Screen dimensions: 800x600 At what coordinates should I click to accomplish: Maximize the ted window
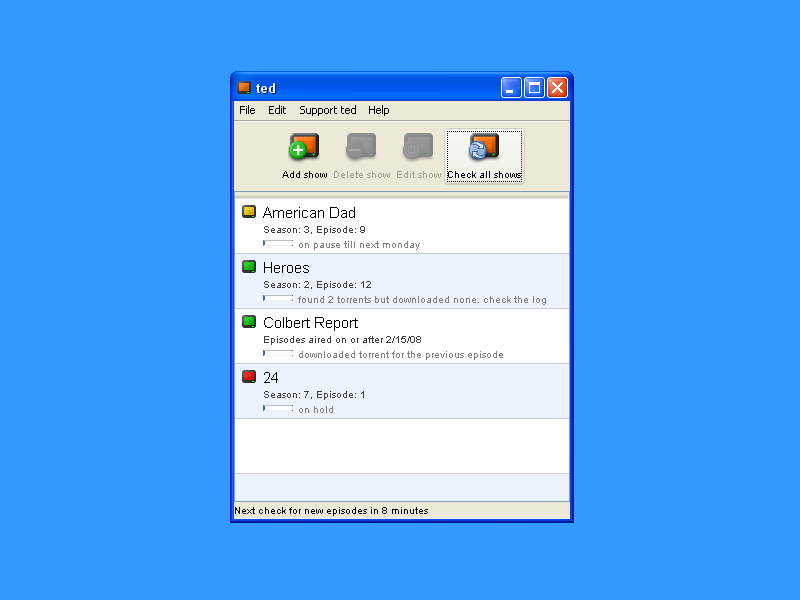point(534,88)
